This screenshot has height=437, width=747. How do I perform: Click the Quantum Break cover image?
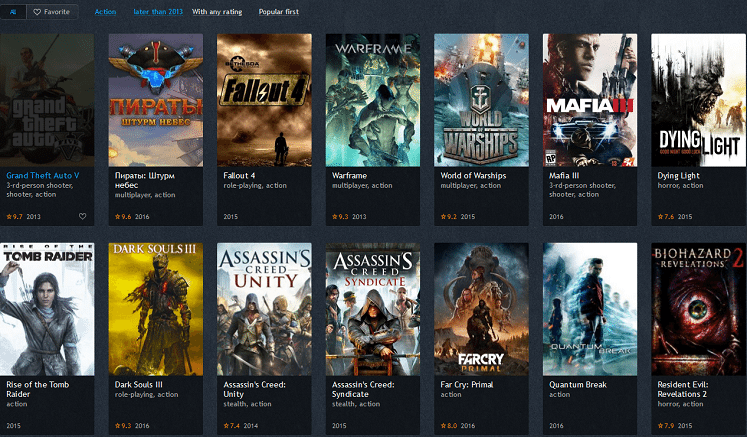click(x=590, y=309)
